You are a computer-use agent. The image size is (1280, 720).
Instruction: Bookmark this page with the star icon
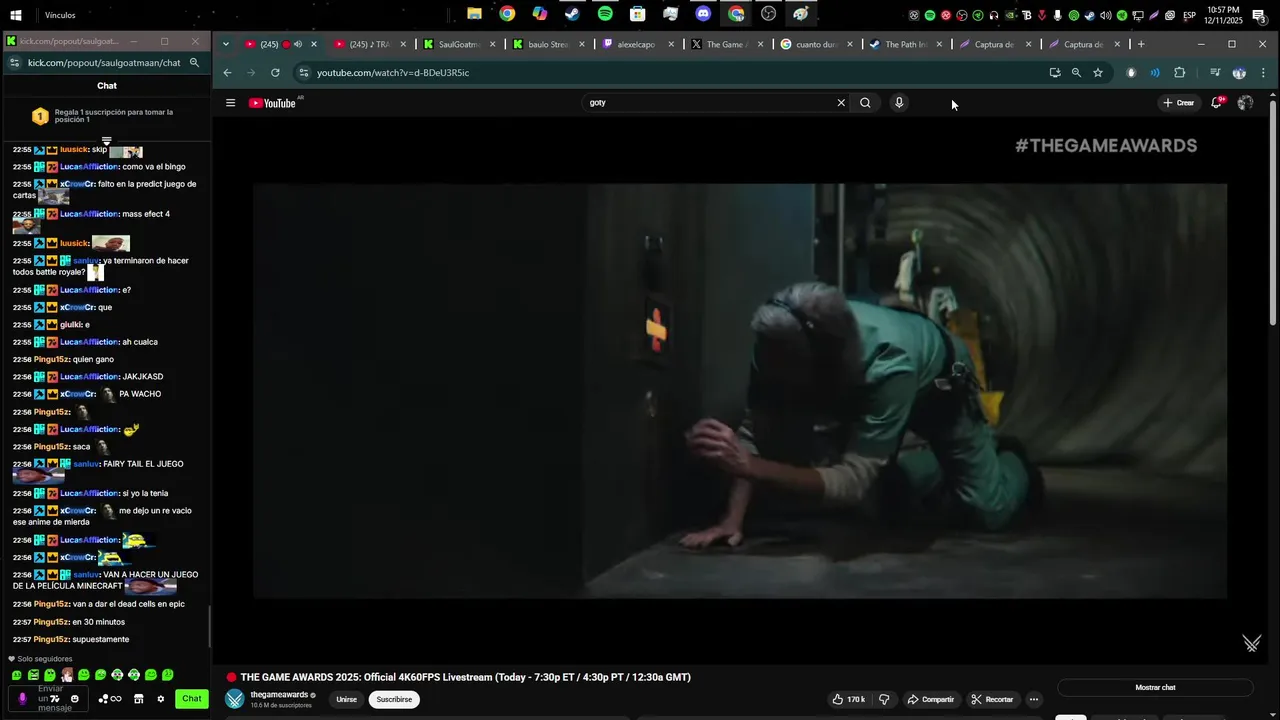coord(1098,72)
